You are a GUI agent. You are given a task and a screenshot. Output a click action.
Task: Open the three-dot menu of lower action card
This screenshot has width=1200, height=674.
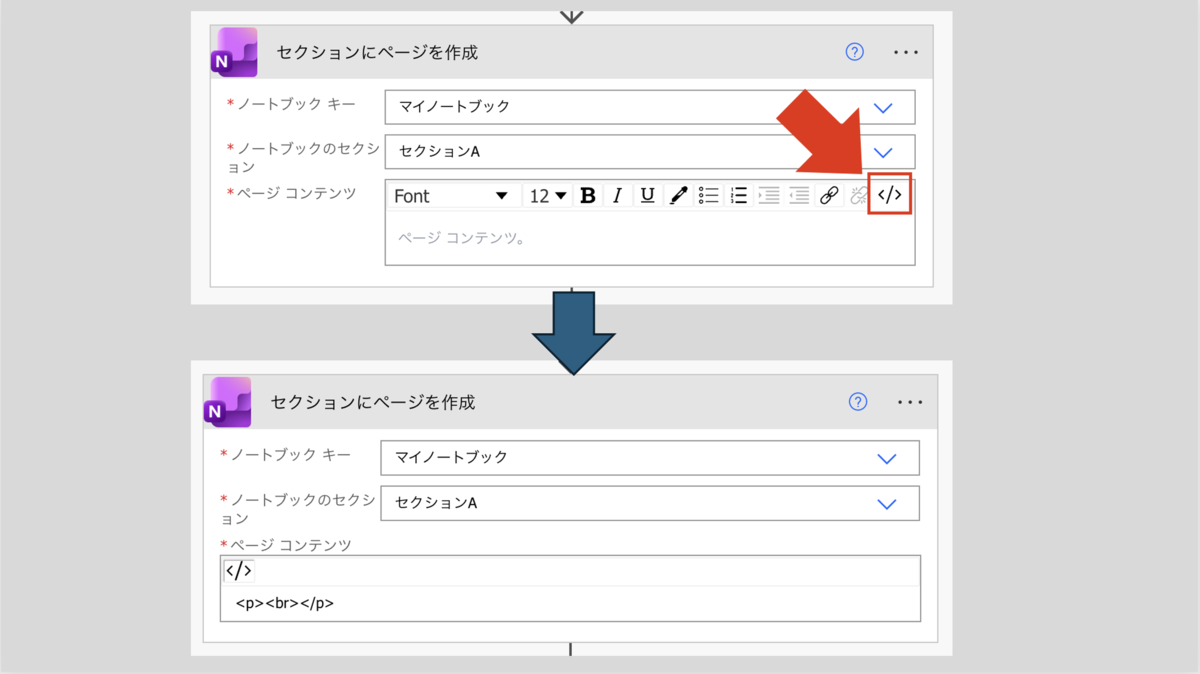pyautogui.click(x=910, y=402)
